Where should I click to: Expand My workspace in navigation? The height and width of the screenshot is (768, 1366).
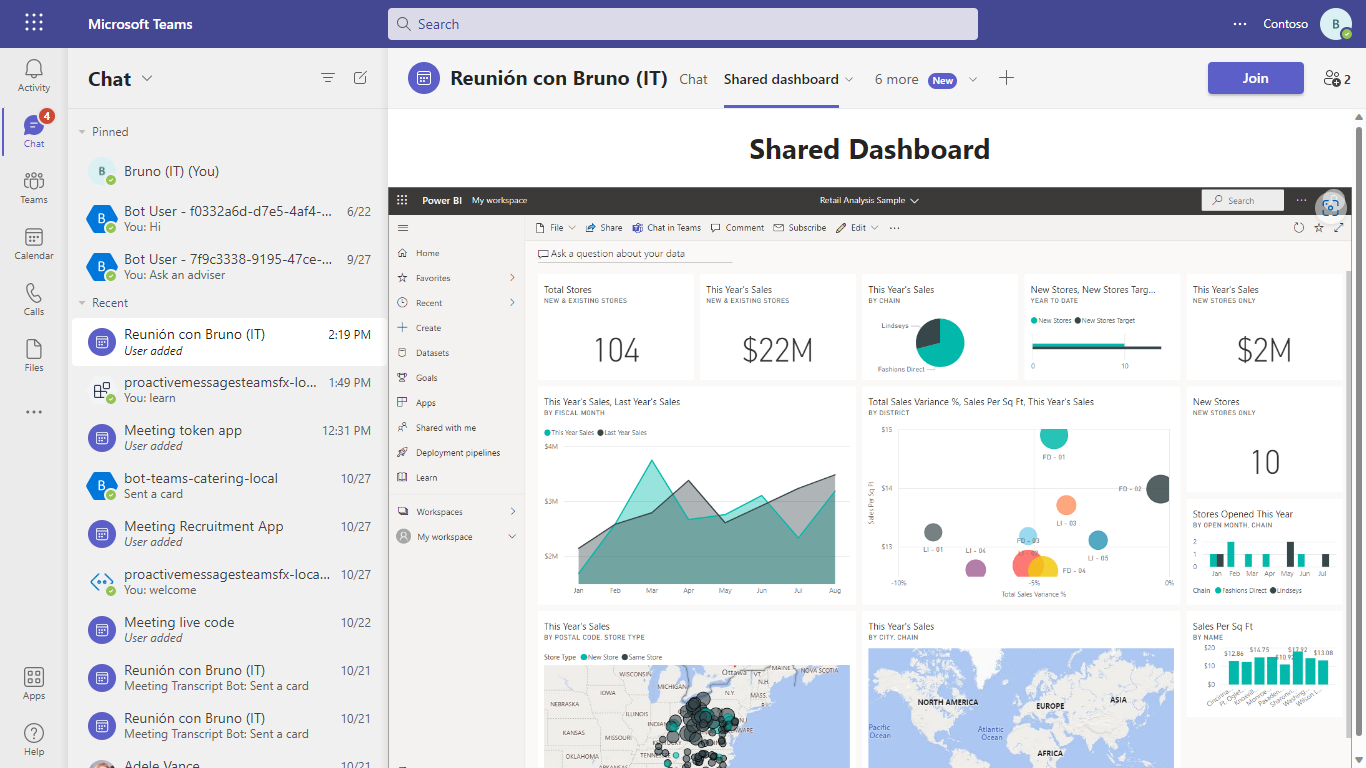point(513,537)
